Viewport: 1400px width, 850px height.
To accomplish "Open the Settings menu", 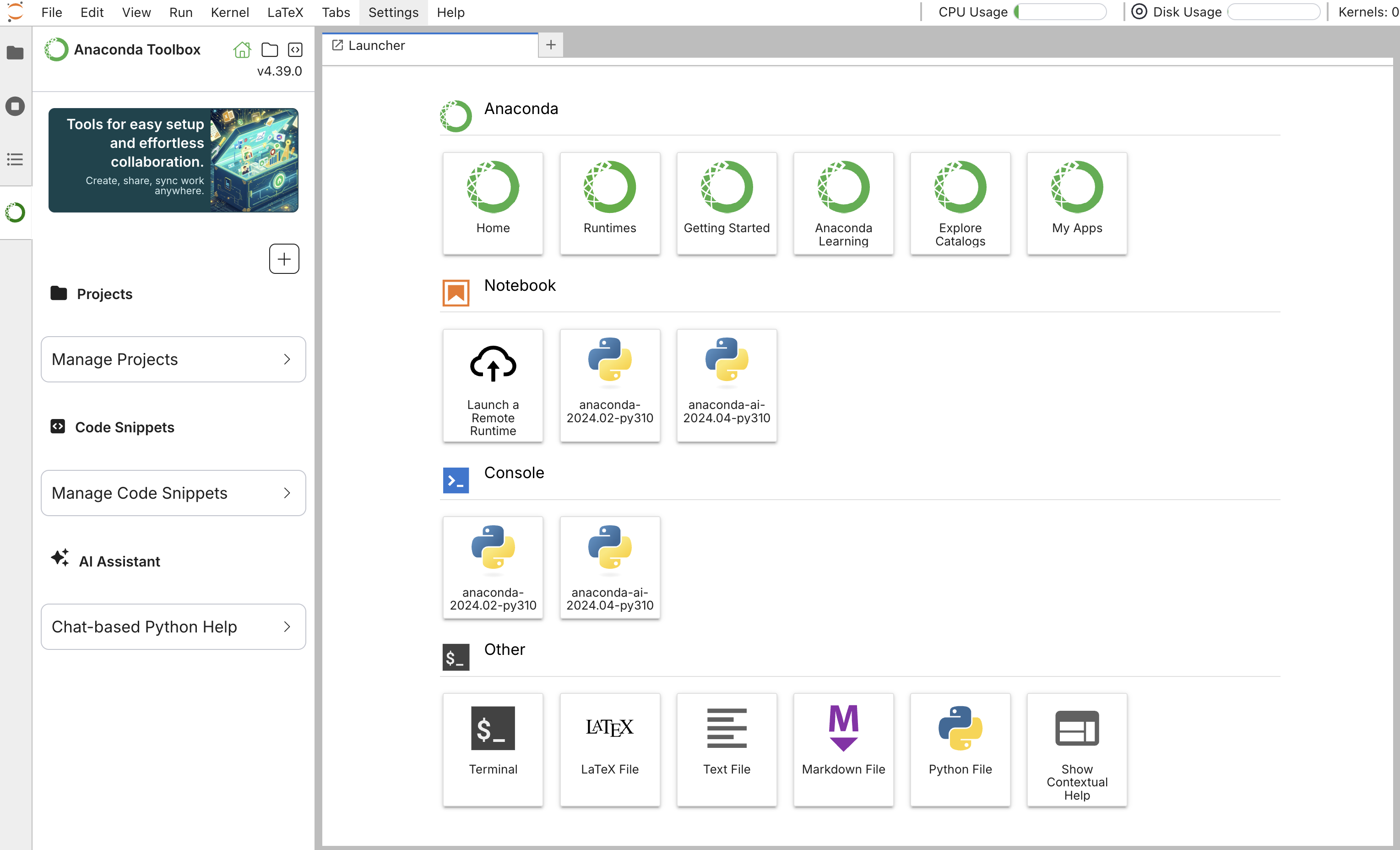I will (393, 12).
